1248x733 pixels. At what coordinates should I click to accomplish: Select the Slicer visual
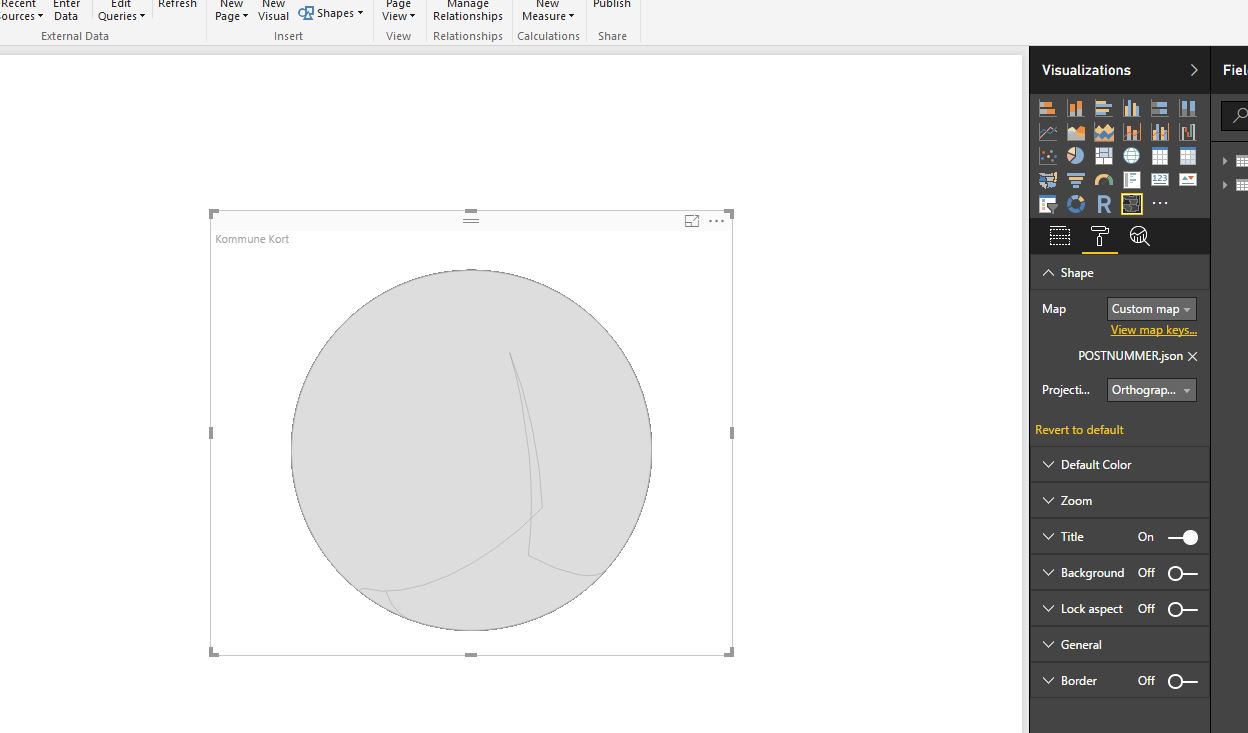click(x=1047, y=204)
